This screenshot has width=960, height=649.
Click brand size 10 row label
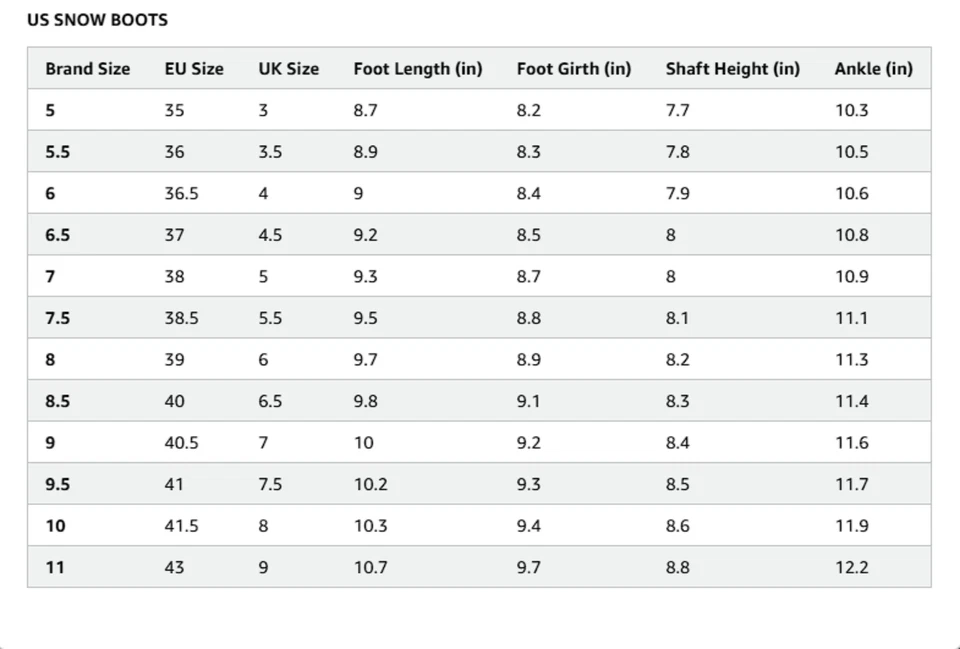[x=55, y=526]
